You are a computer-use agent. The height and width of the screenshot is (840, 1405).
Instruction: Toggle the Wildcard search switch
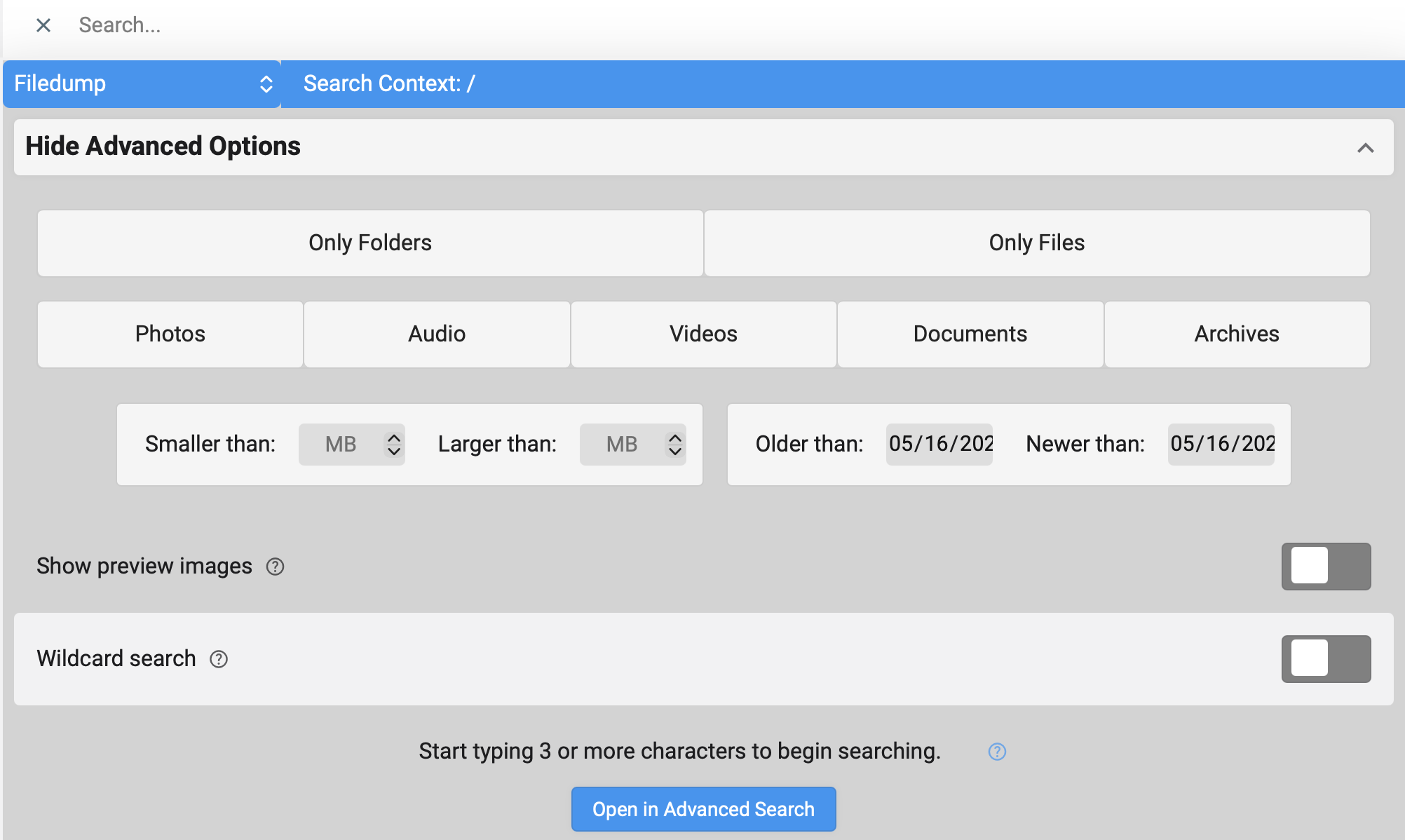click(1326, 658)
